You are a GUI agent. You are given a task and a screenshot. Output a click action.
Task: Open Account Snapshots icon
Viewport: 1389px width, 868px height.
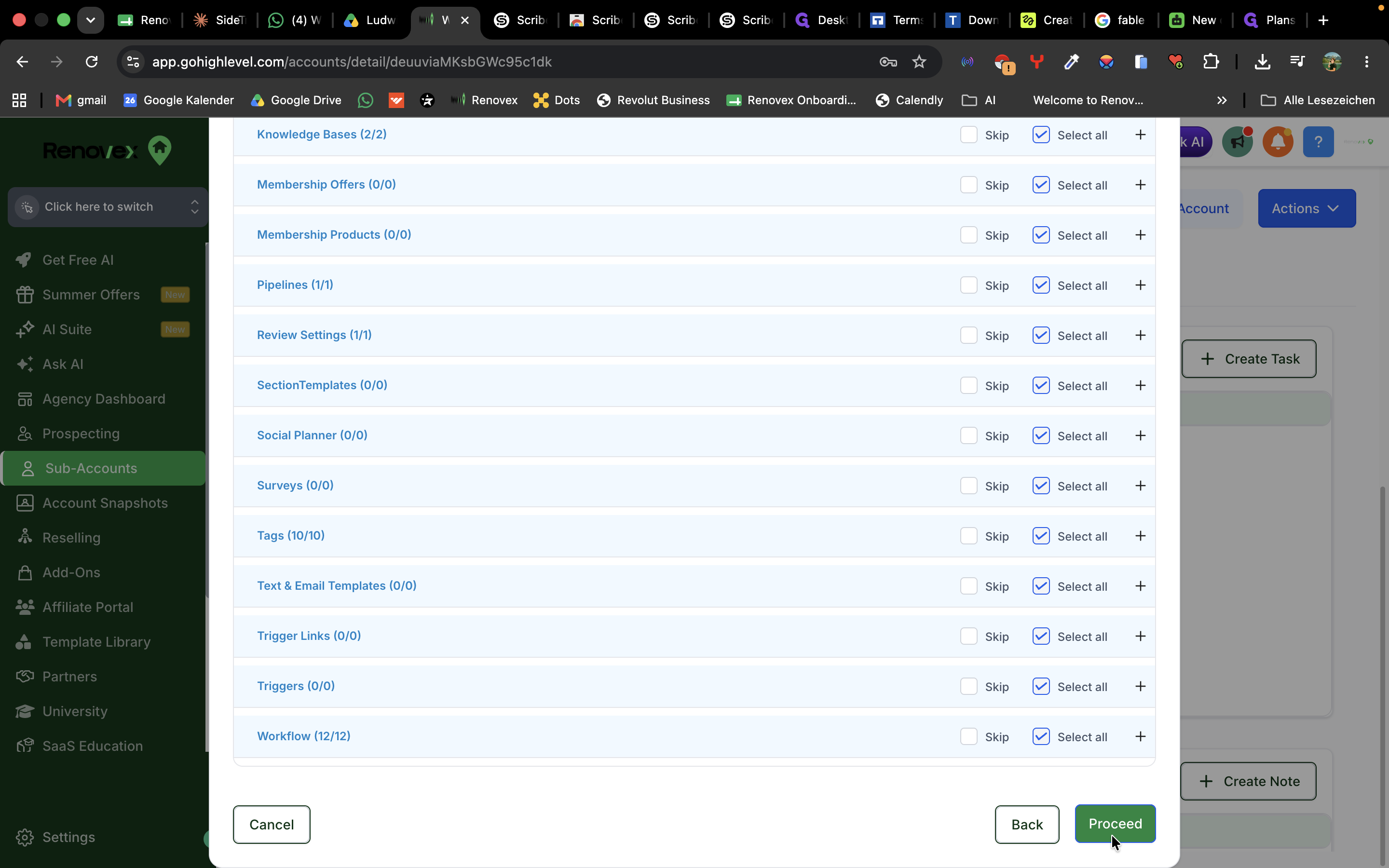pyautogui.click(x=24, y=503)
